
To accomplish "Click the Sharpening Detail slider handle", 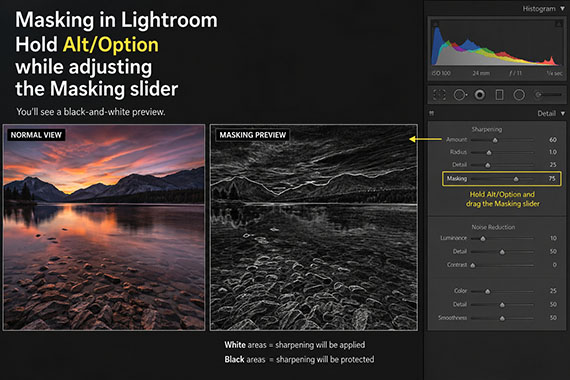I will tap(488, 165).
